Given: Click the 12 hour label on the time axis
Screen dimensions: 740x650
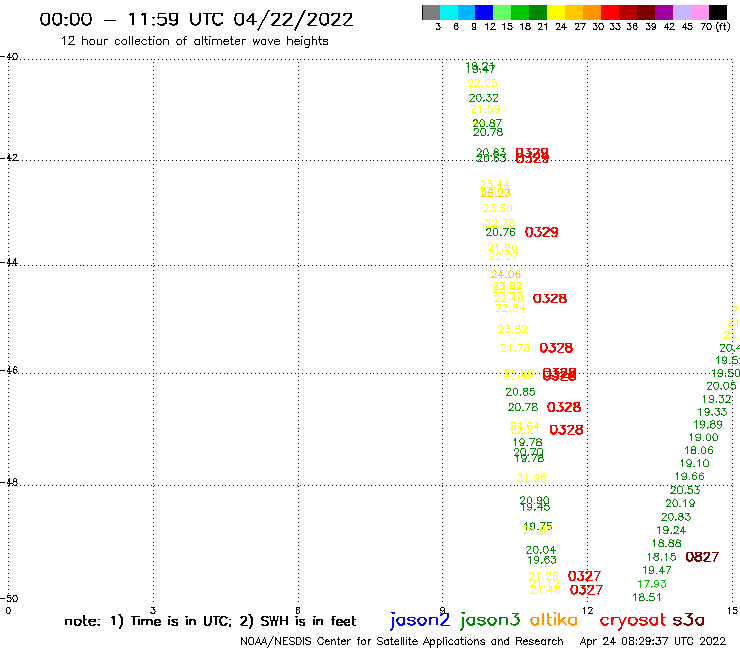Looking at the screenshot, I should click(x=587, y=611).
